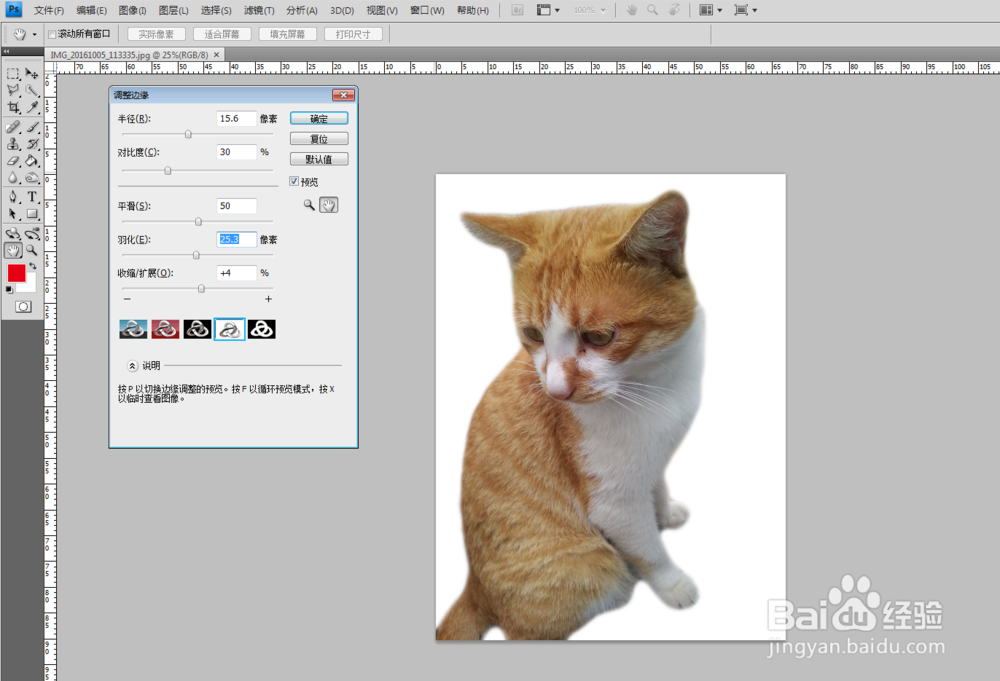Choose the On Black preview mode

(x=197, y=329)
